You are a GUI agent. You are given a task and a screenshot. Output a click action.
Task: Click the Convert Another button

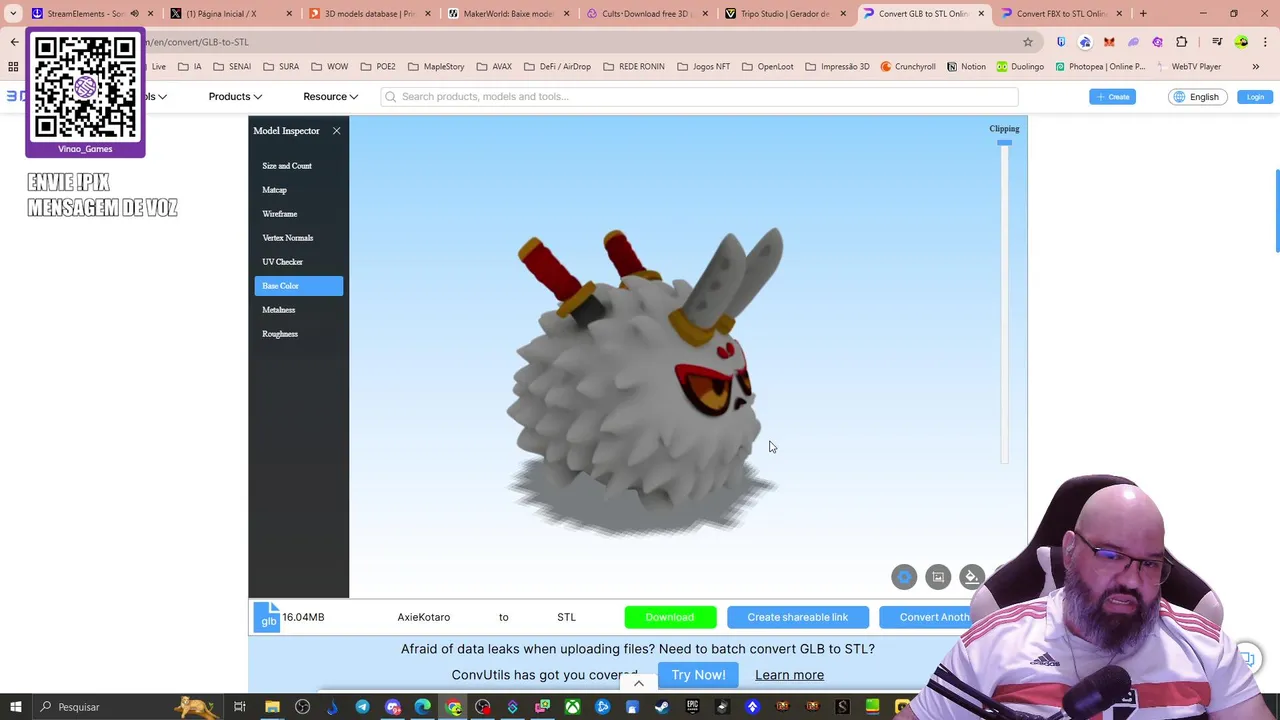click(x=925, y=617)
